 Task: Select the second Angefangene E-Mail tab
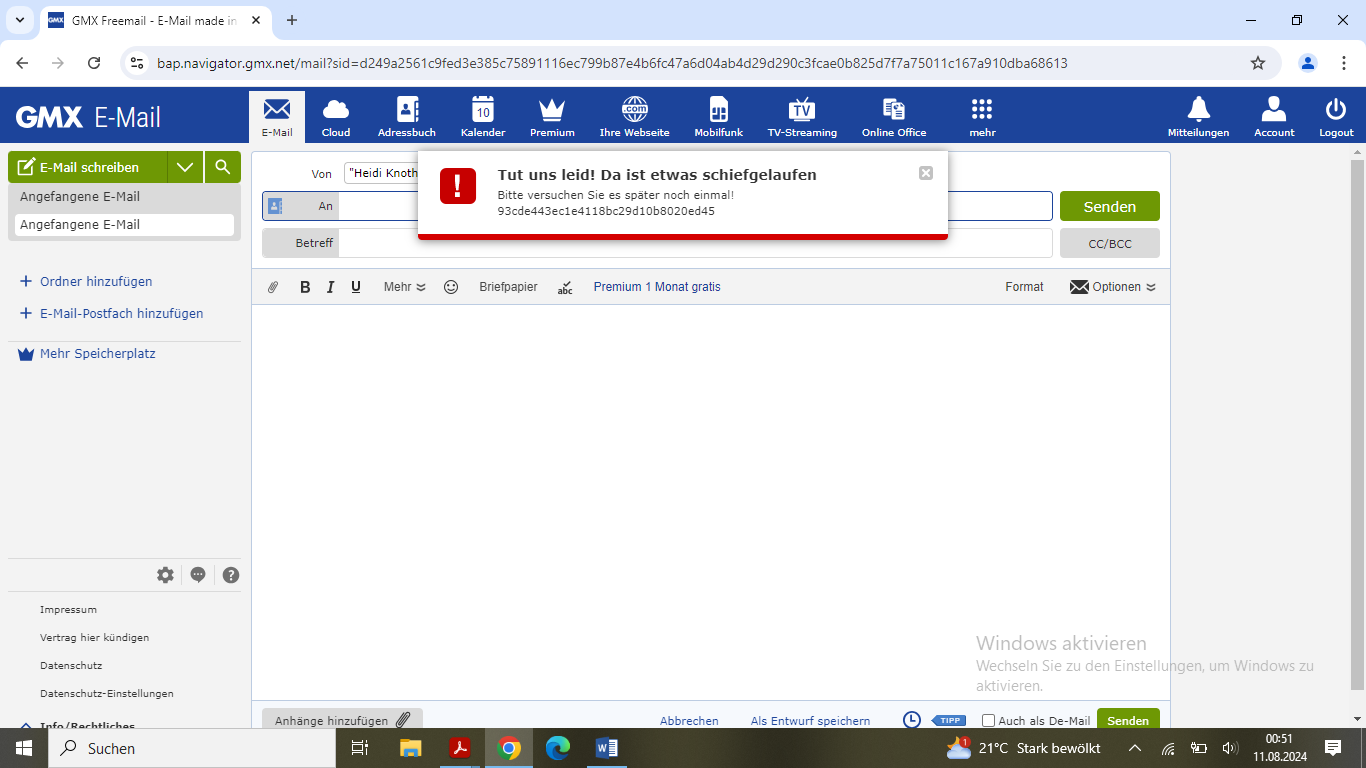point(124,225)
